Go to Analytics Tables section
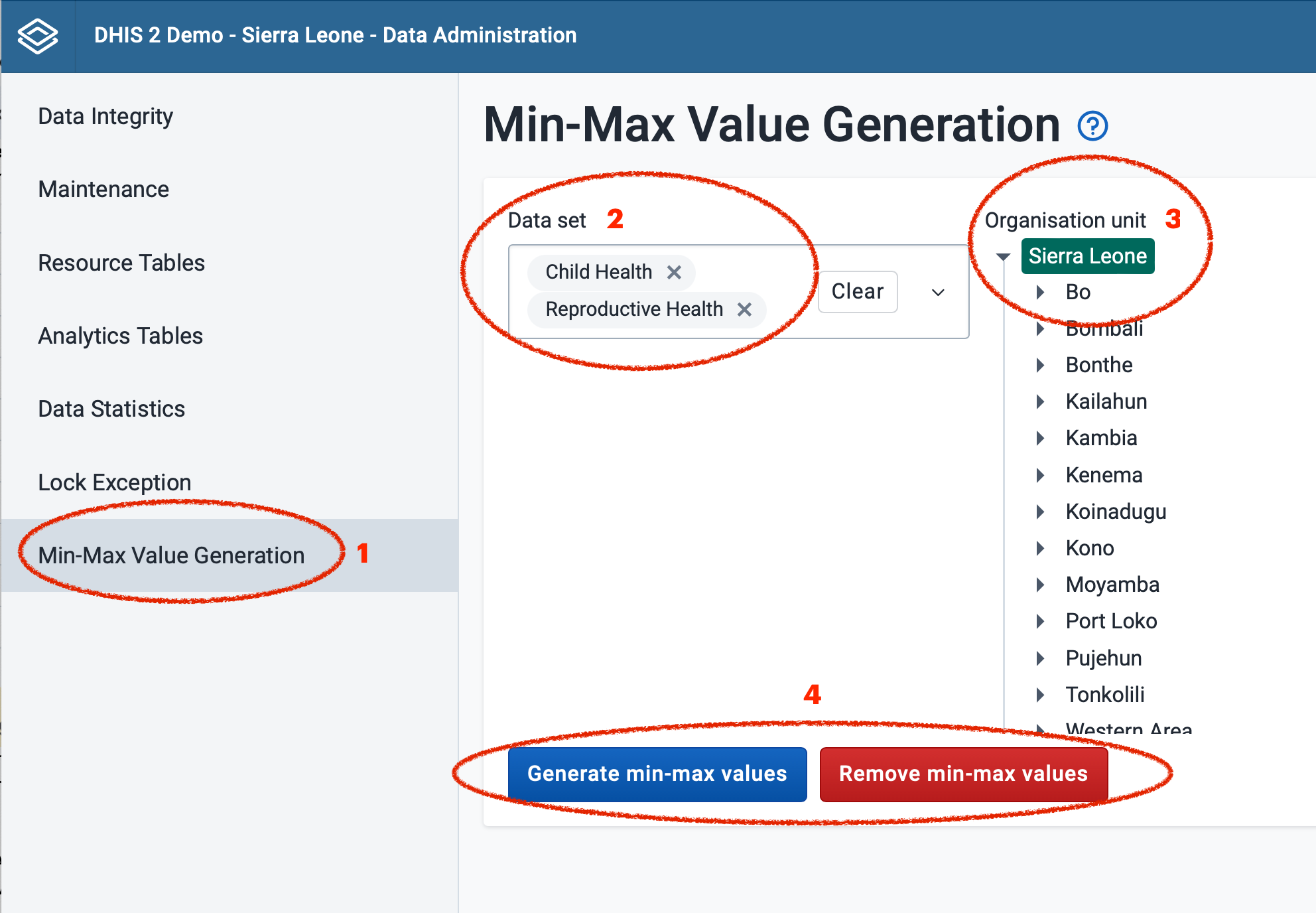The height and width of the screenshot is (913, 1316). (230, 336)
